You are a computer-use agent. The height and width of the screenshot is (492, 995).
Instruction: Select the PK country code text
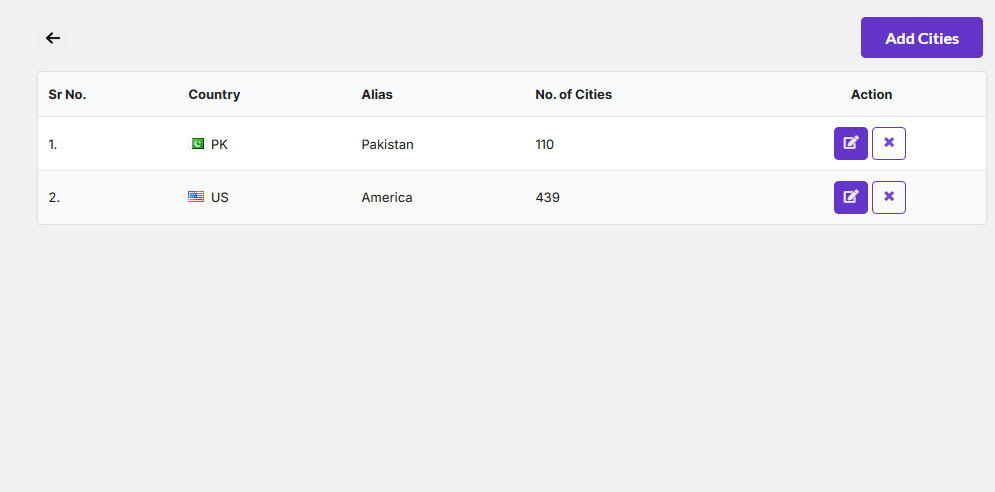click(220, 144)
